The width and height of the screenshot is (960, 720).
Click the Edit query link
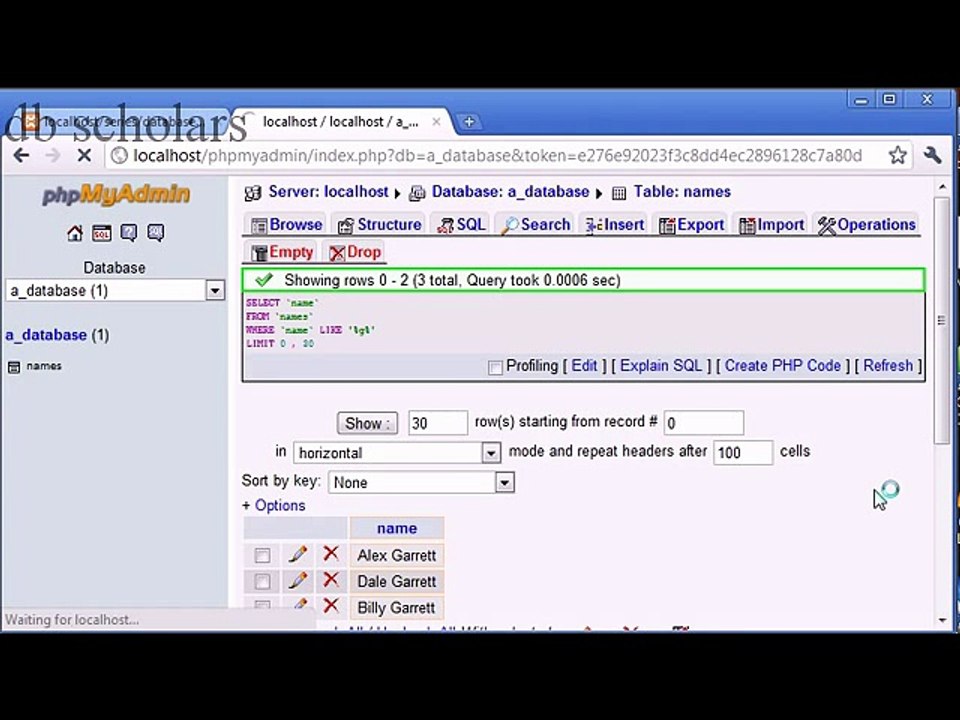tap(584, 366)
